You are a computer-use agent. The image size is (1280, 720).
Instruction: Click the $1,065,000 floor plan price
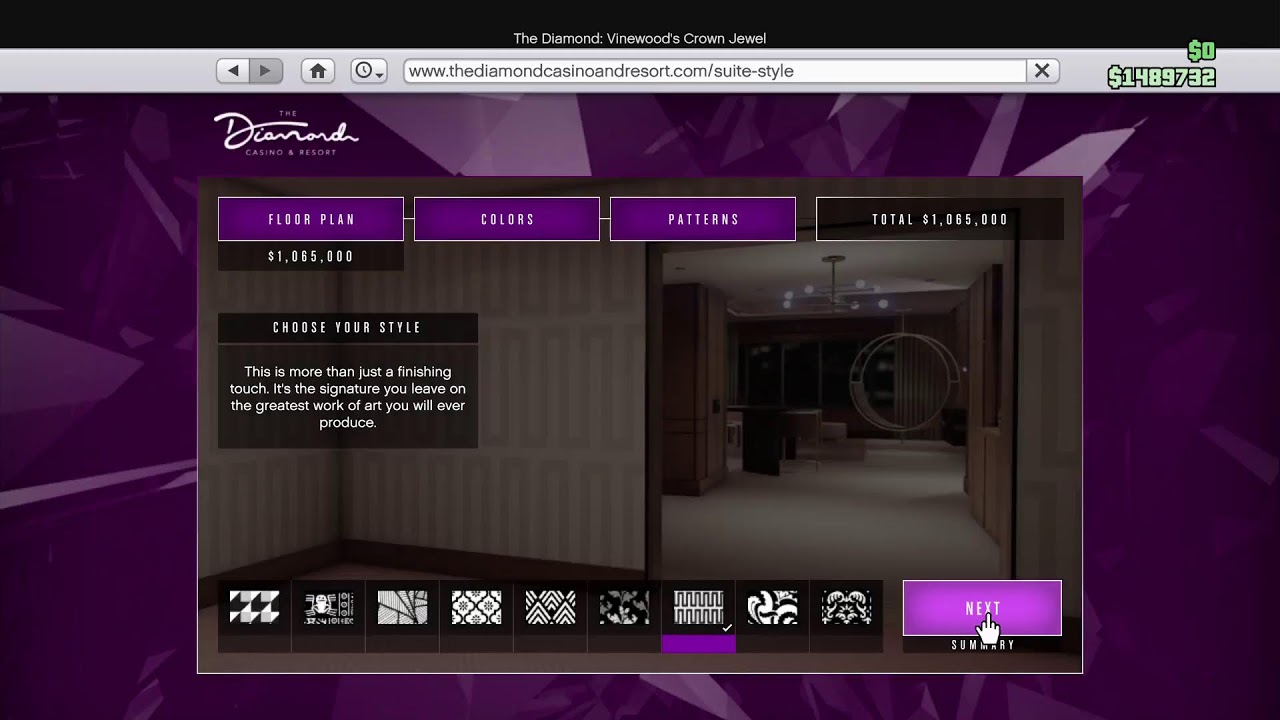311,257
